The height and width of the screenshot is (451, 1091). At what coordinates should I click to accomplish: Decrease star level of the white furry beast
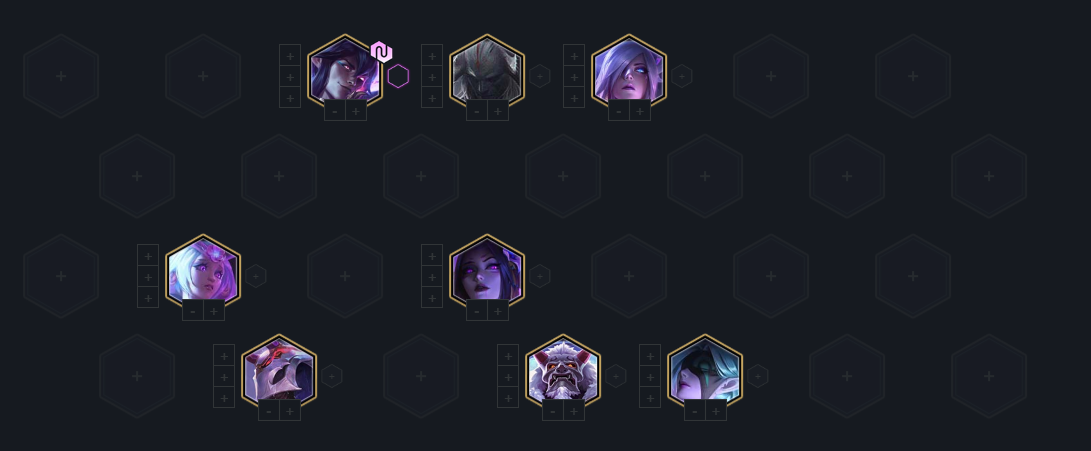(x=552, y=411)
